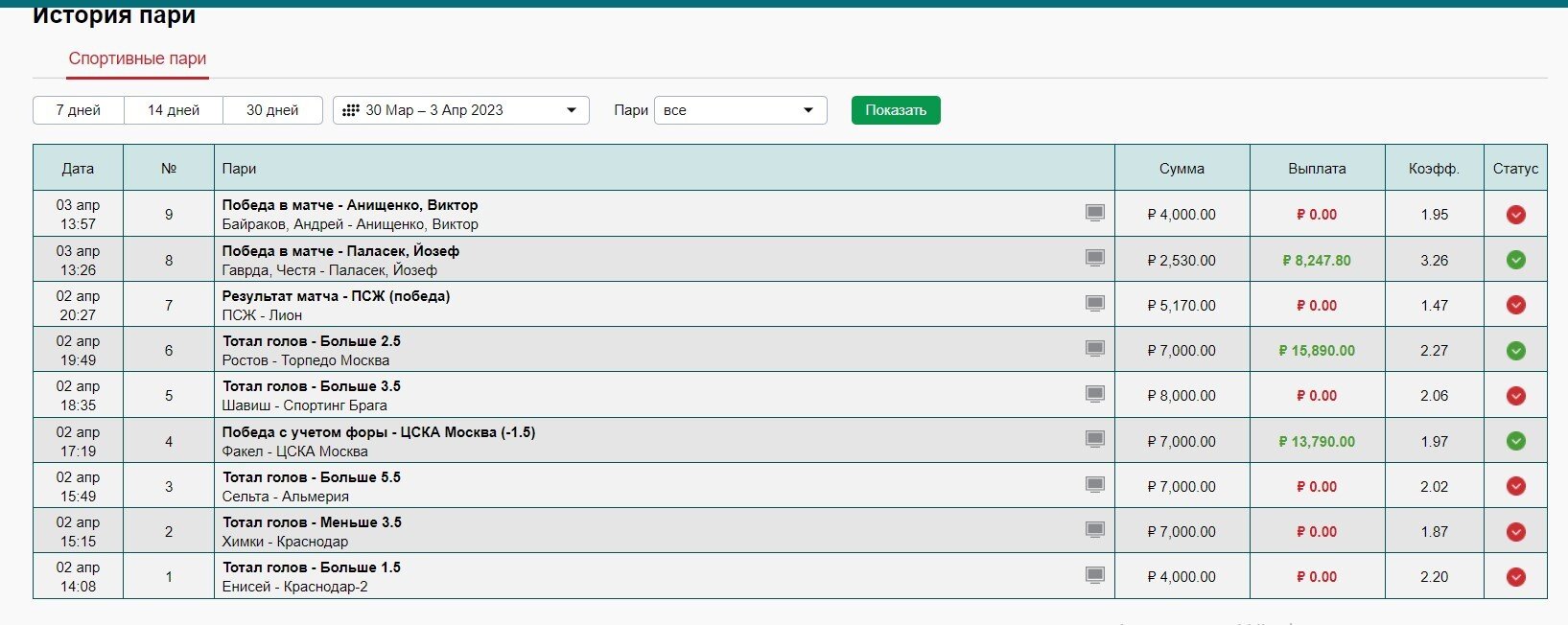Select the 14 дней period filter
The image size is (1568, 625).
[x=174, y=110]
